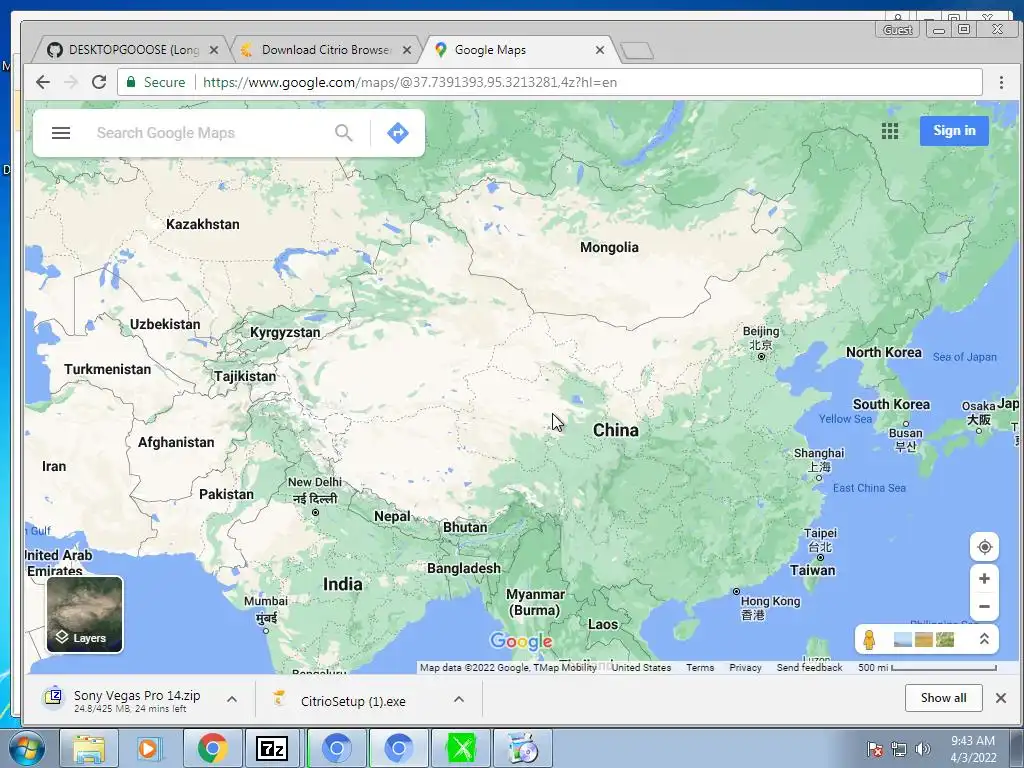Screen dimensions: 1024x768
Task: Open Windows Explorer from the taskbar
Action: (x=89, y=748)
